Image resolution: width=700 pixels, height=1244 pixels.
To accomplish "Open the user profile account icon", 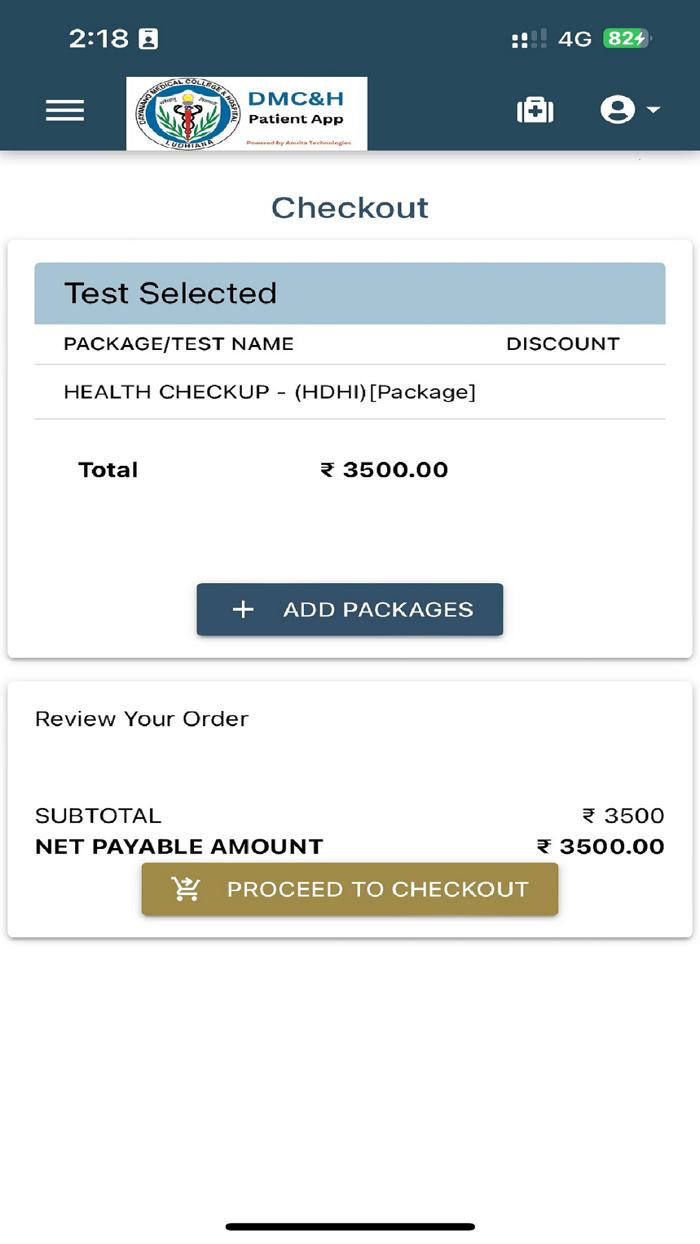I will [617, 110].
